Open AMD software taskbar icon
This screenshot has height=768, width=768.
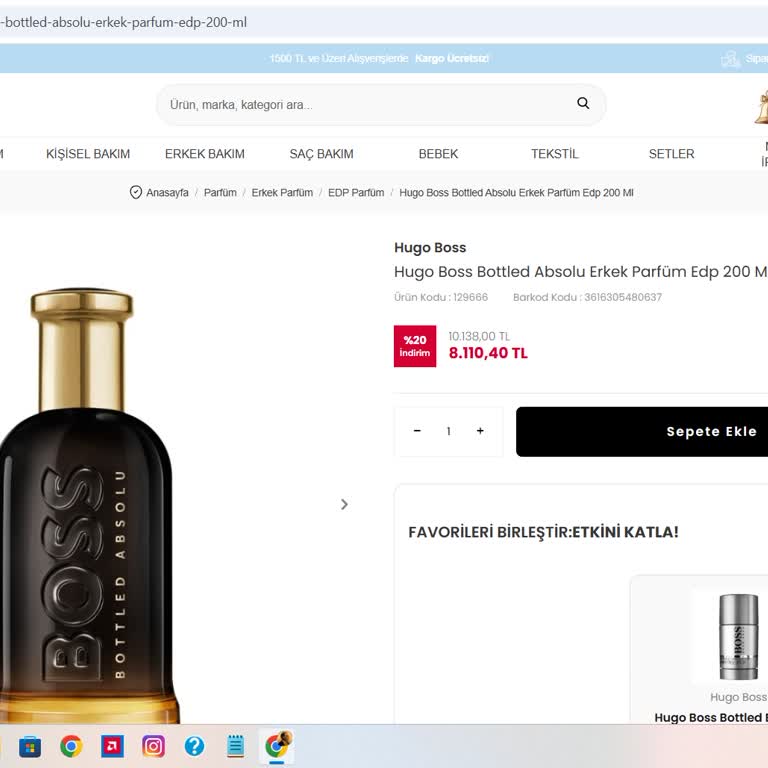[112, 746]
